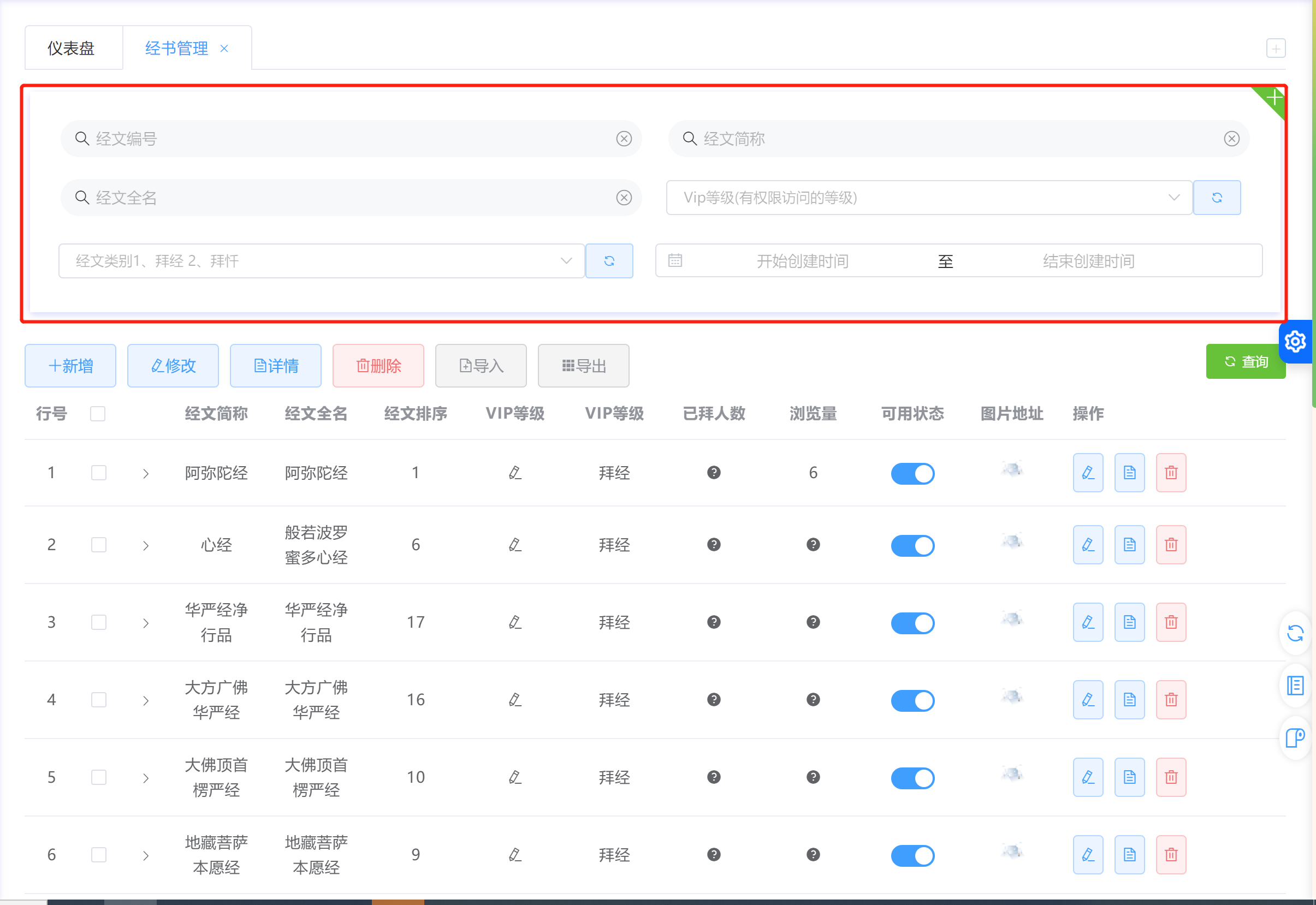Screen dimensions: 1316x905
Task: Click the 修改 button
Action: pos(173,366)
